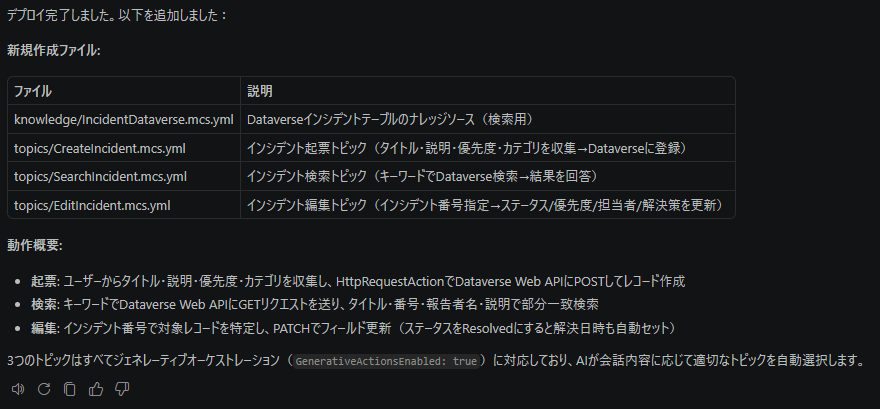This screenshot has height=409, width=880.
Task: Click the GenerativeActionsEnabled: true code snippet
Action: tap(386, 360)
